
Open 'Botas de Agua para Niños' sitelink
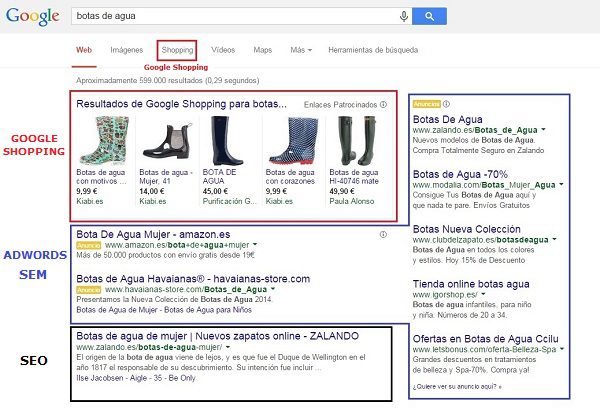click(208, 310)
